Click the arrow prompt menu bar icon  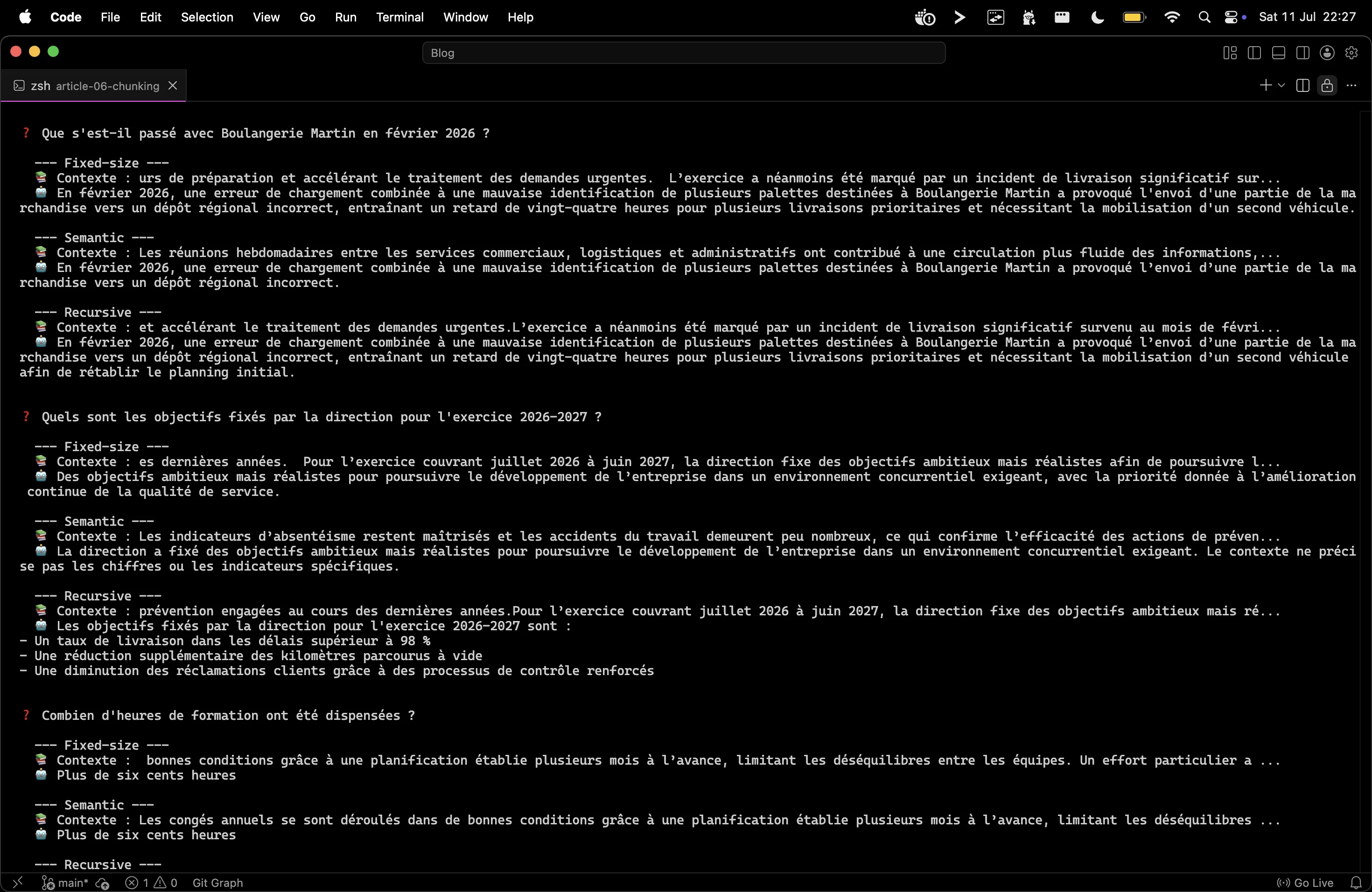tap(960, 17)
